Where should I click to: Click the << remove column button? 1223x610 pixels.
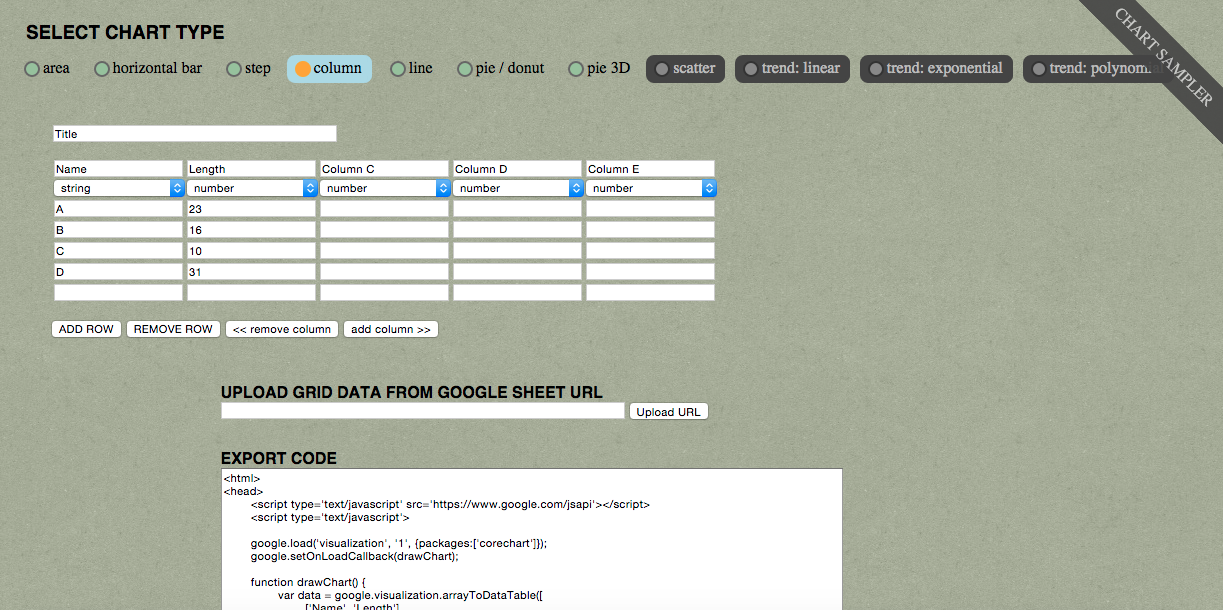click(282, 329)
